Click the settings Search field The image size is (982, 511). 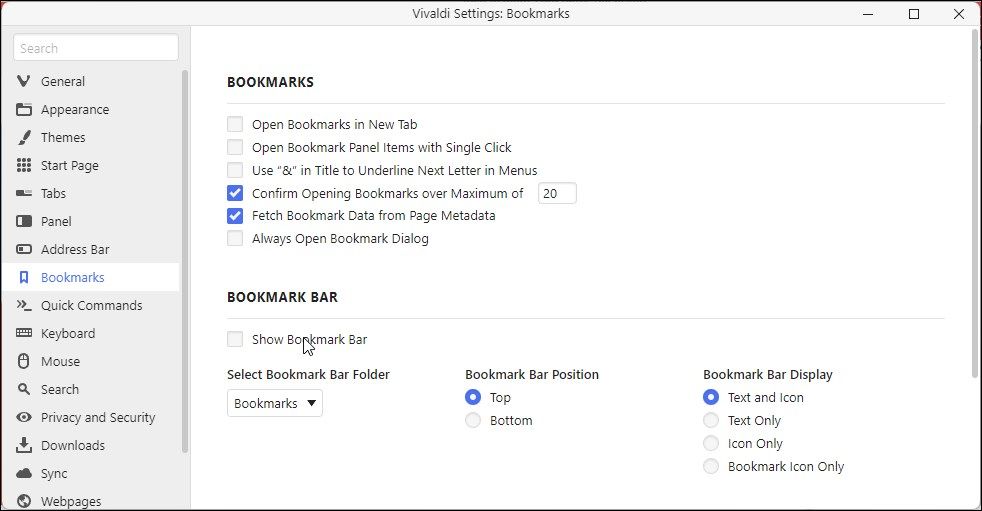(96, 48)
